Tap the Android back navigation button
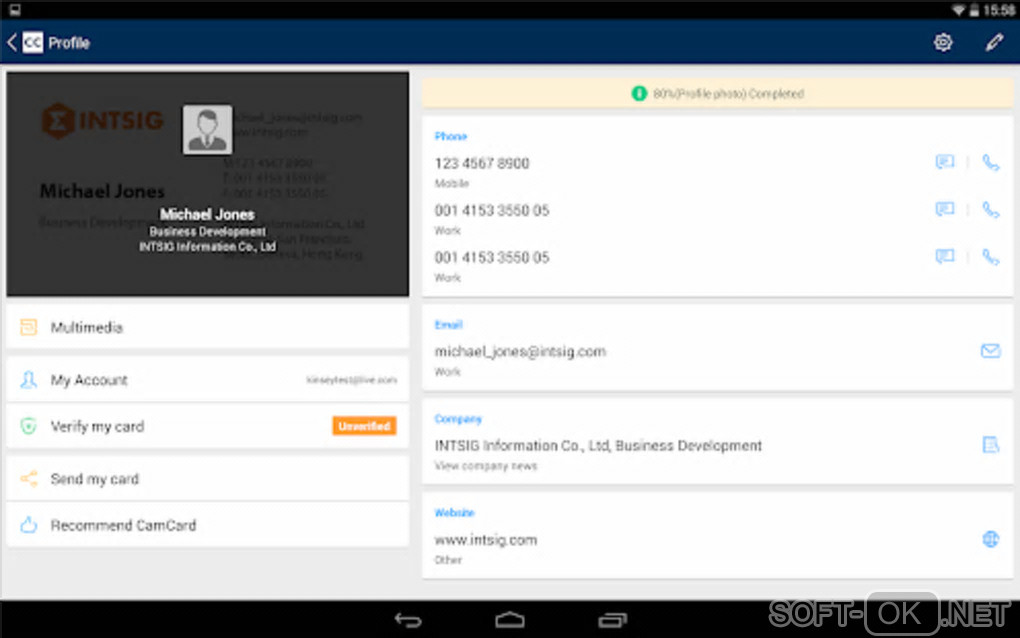The image size is (1020, 638). (408, 620)
